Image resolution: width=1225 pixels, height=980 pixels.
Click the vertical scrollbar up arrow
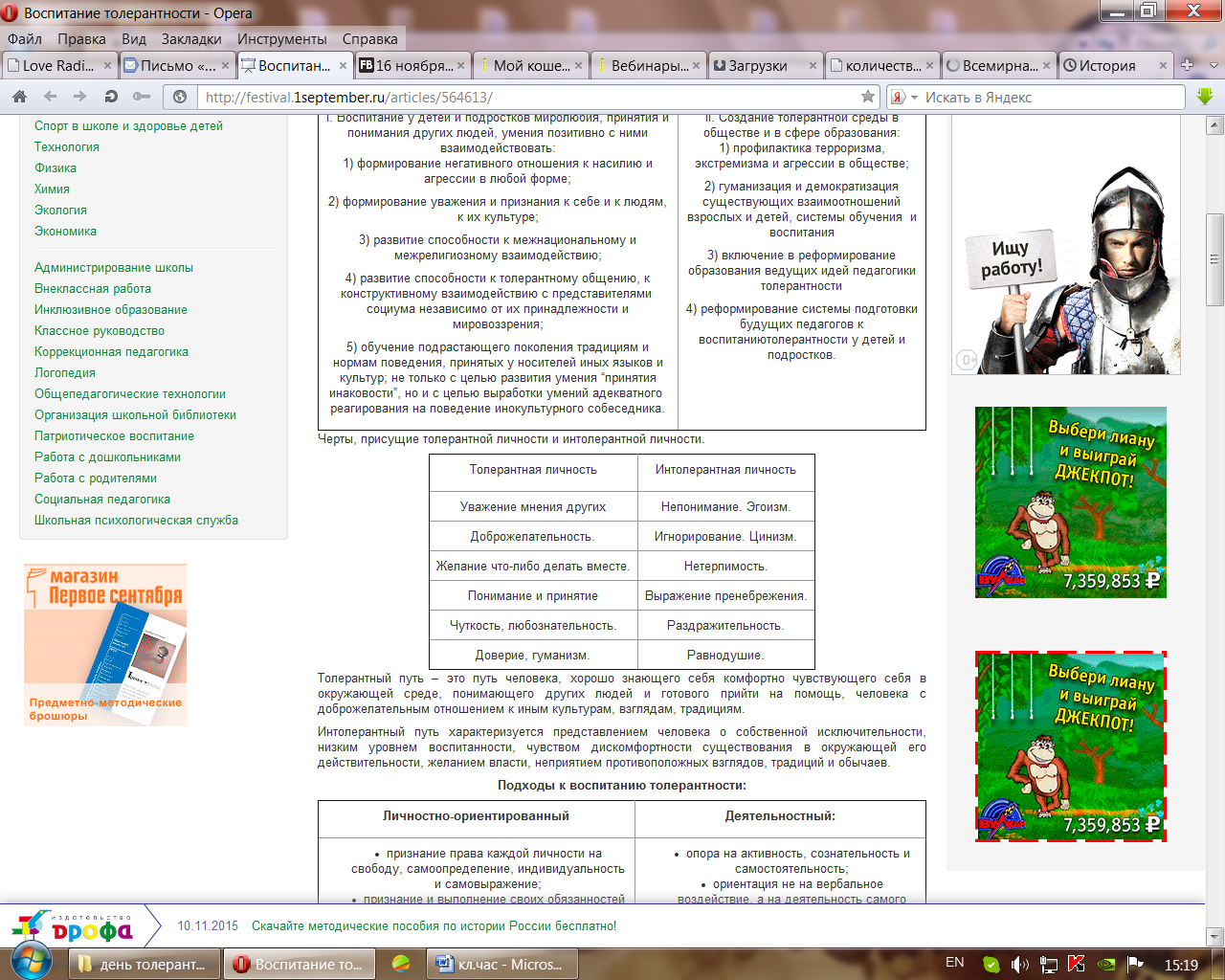pyautogui.click(x=1215, y=125)
